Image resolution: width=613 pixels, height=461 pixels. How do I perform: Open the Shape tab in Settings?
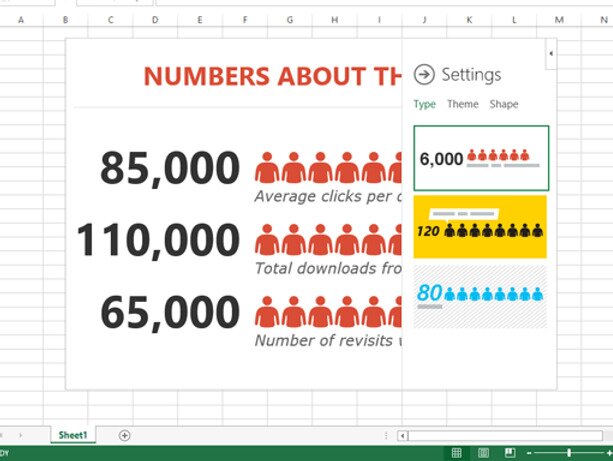pos(504,104)
